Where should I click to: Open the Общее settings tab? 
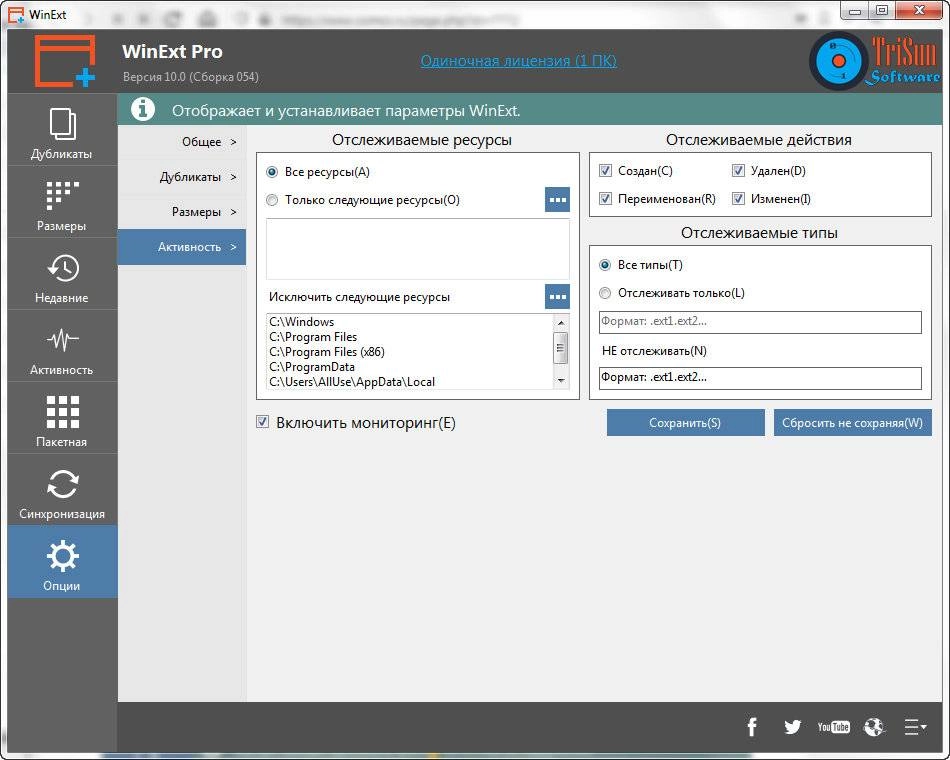182,142
